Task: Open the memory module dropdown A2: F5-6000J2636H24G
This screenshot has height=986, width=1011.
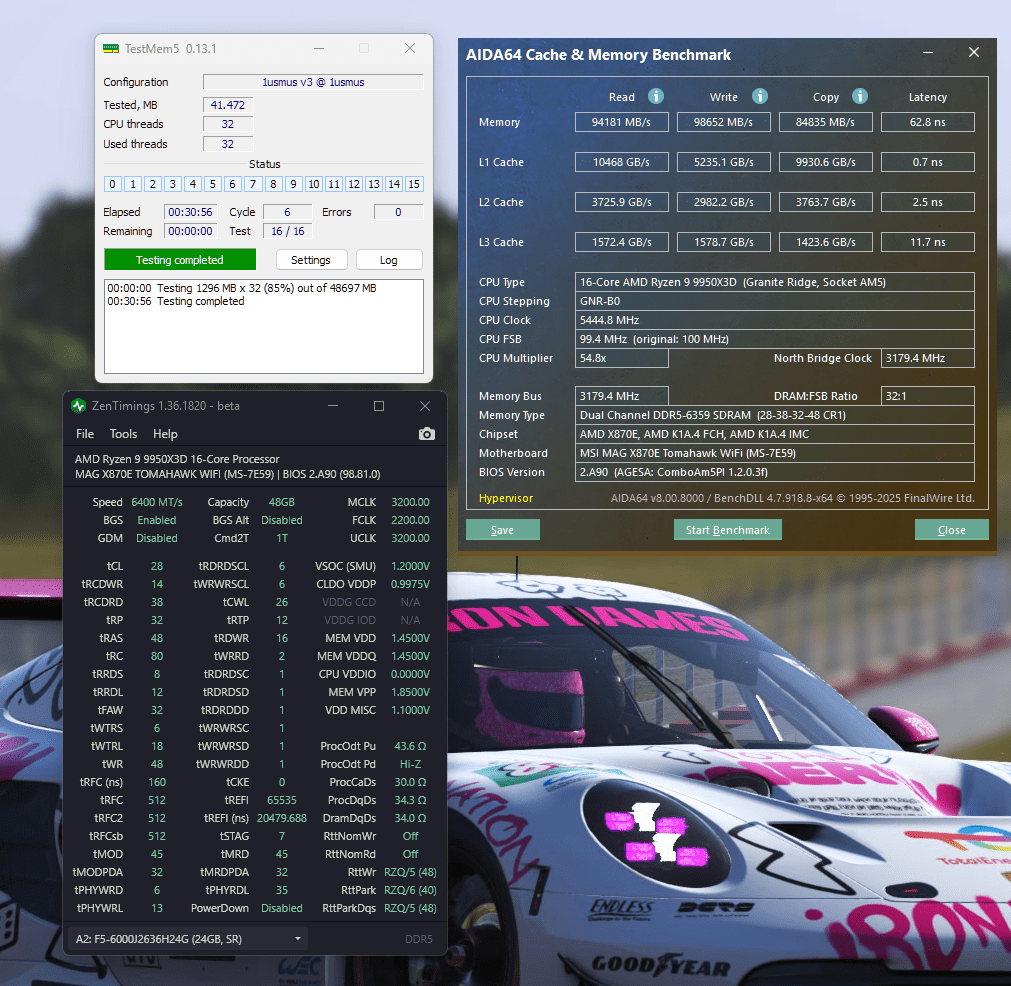Action: point(187,939)
